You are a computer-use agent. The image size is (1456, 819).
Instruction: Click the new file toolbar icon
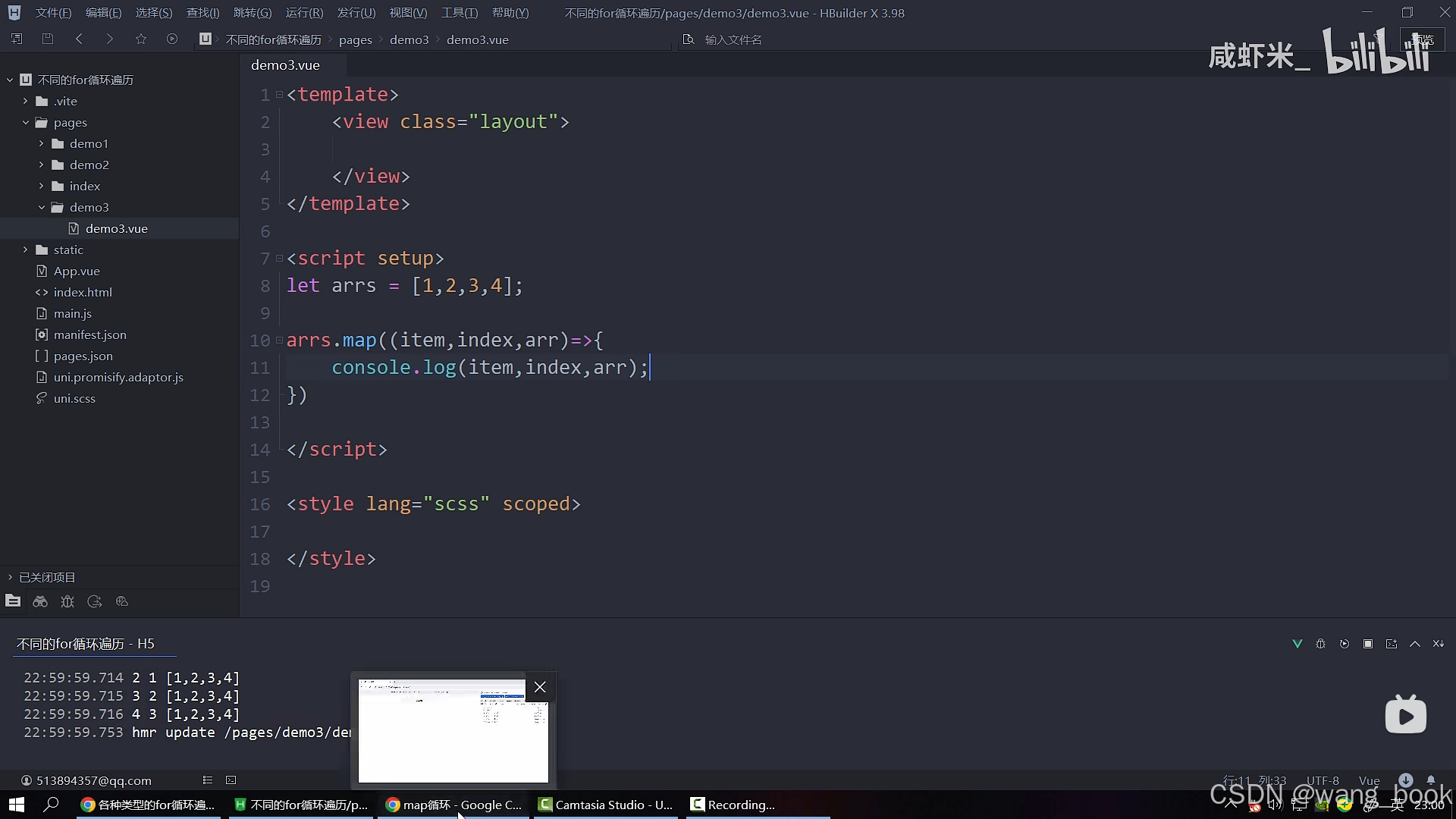(x=16, y=39)
